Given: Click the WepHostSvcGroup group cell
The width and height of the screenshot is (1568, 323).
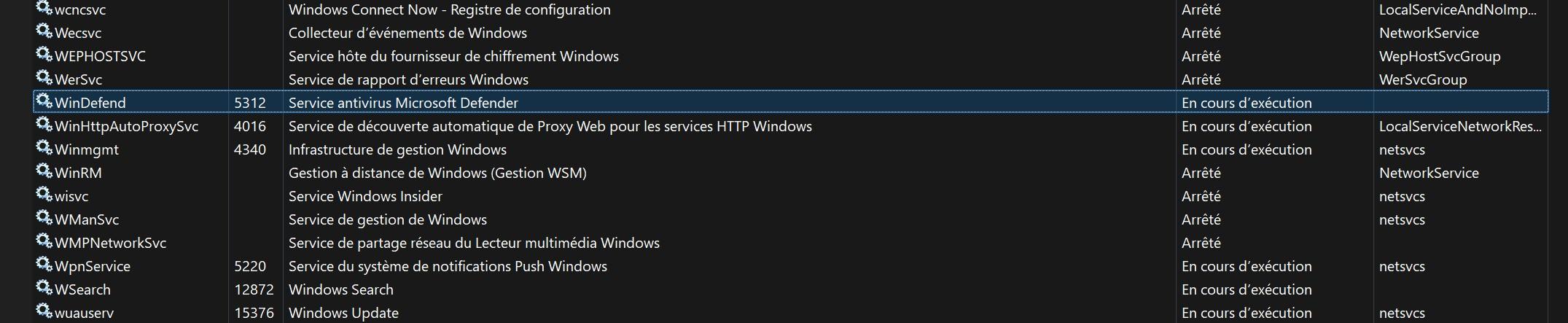Looking at the screenshot, I should [x=1440, y=56].
